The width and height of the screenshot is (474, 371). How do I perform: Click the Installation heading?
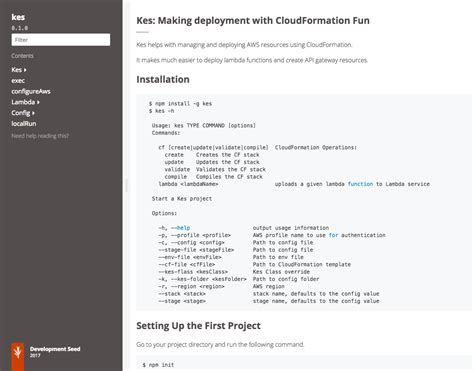(163, 79)
